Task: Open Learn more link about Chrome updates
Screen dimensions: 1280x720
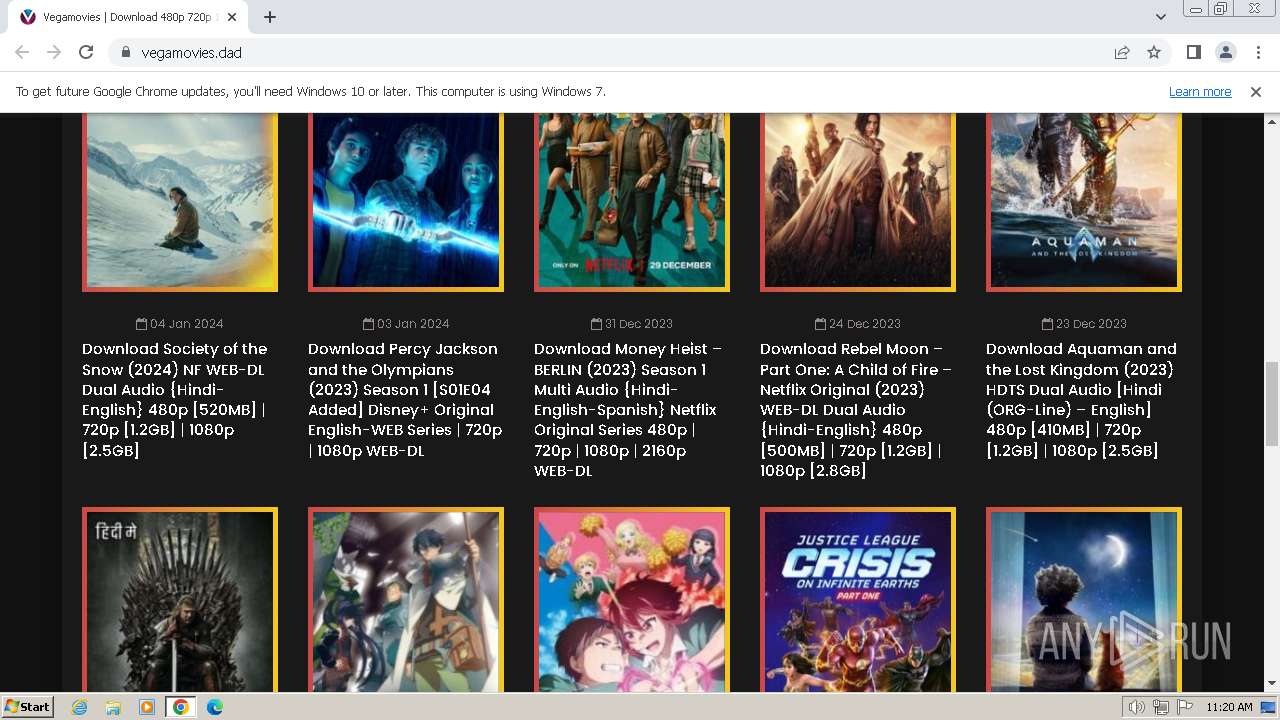Action: click(1200, 92)
